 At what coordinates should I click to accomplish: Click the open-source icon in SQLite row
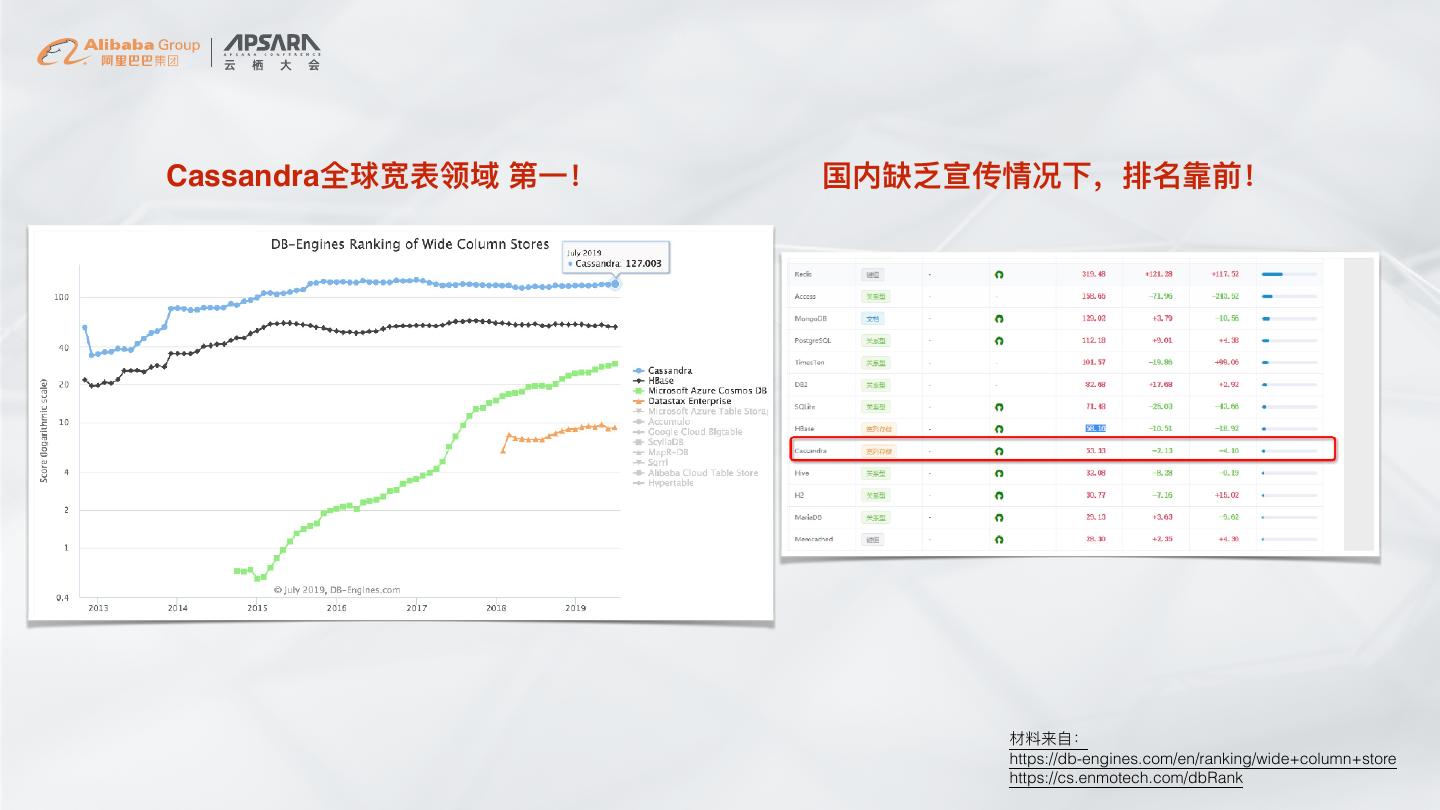[x=999, y=407]
